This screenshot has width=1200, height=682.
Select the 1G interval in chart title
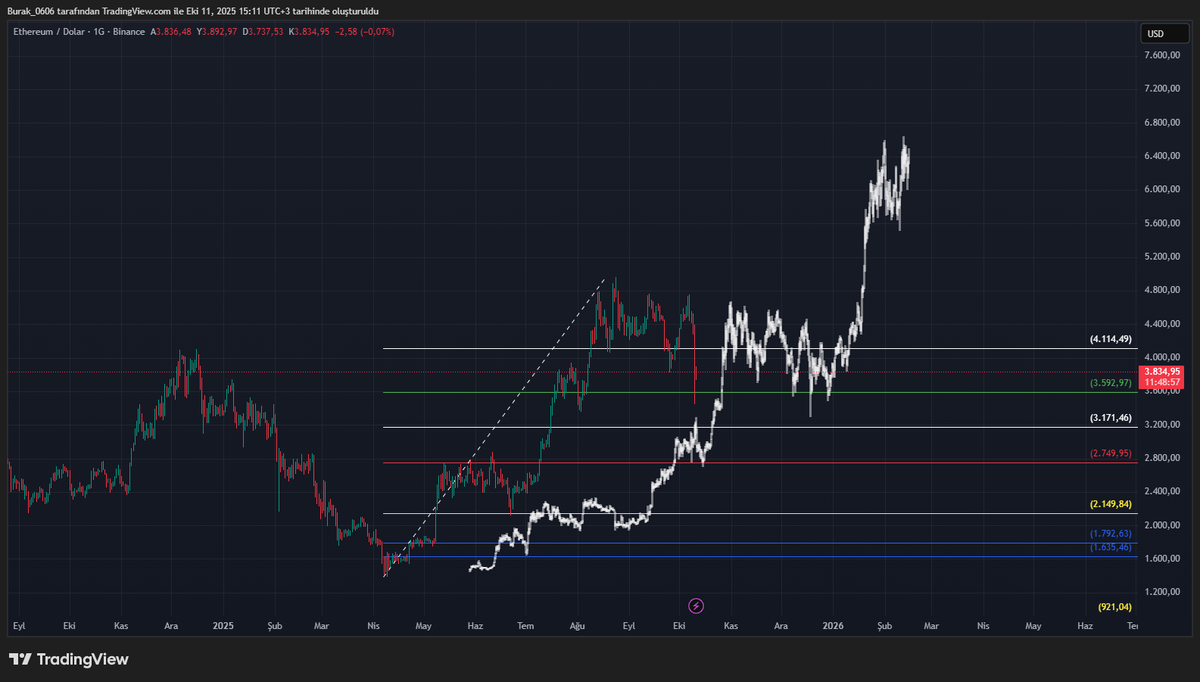[x=100, y=32]
